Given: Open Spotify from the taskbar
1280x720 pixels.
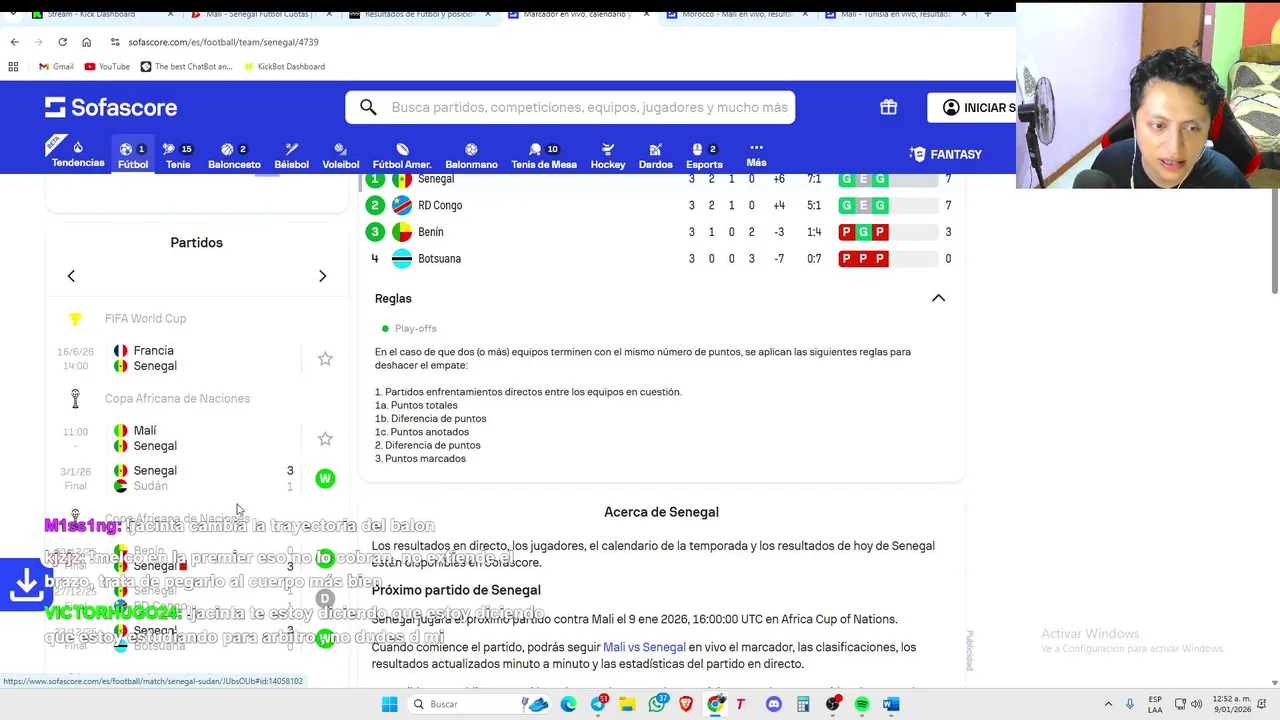Looking at the screenshot, I should point(862,704).
